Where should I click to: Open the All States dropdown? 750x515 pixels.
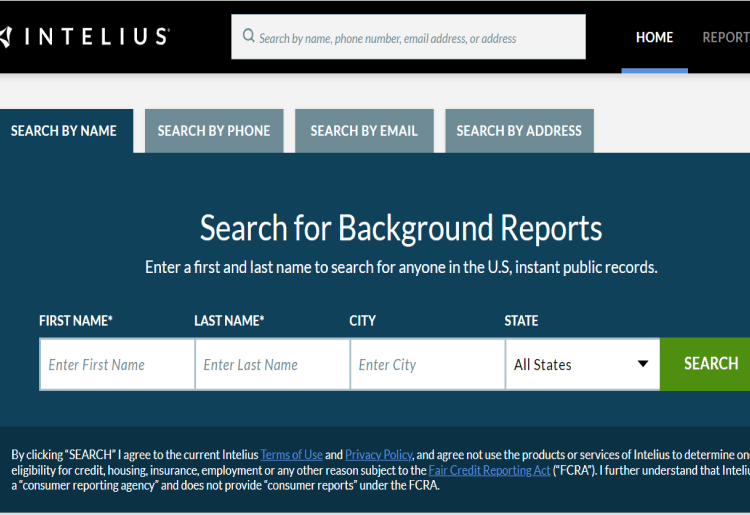(x=583, y=364)
